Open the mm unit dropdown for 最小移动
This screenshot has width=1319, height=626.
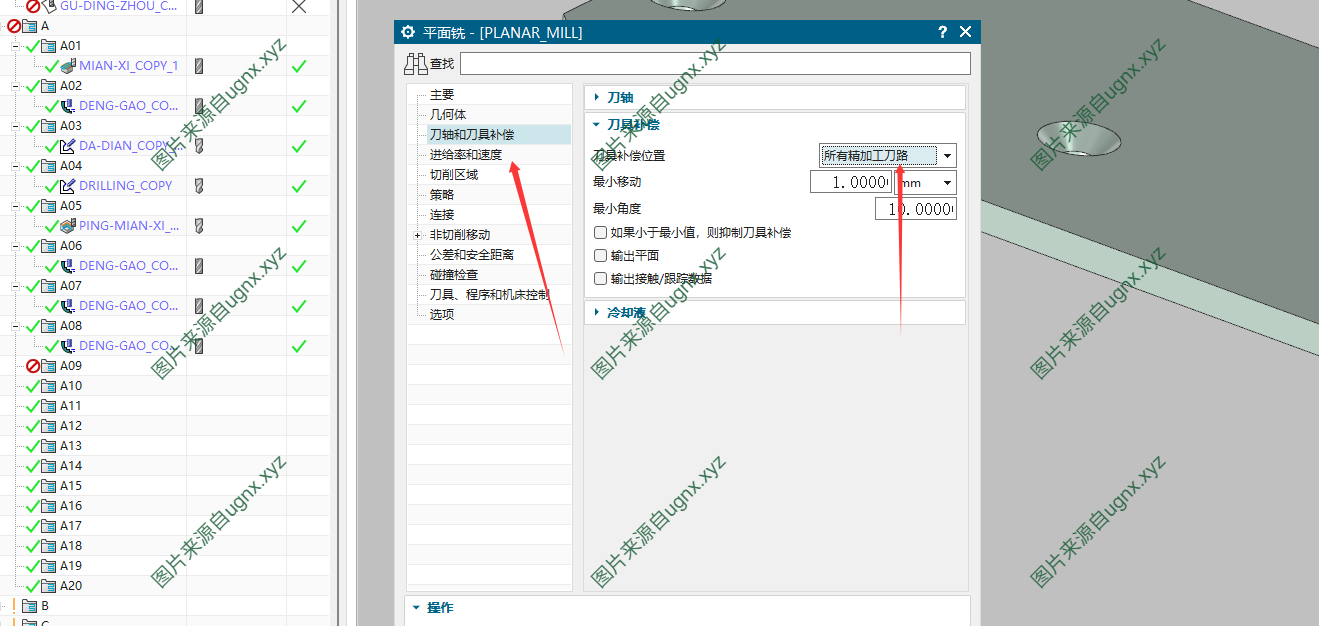[x=946, y=182]
